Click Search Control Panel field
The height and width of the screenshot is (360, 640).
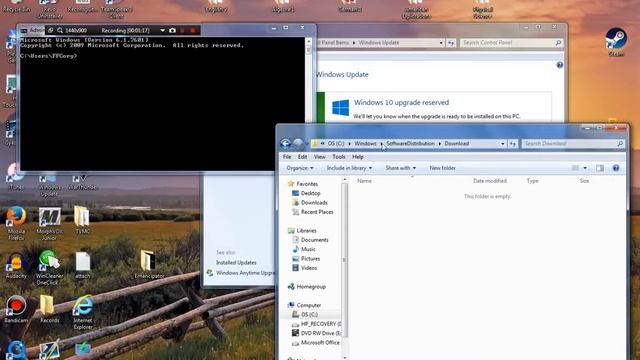click(x=511, y=42)
